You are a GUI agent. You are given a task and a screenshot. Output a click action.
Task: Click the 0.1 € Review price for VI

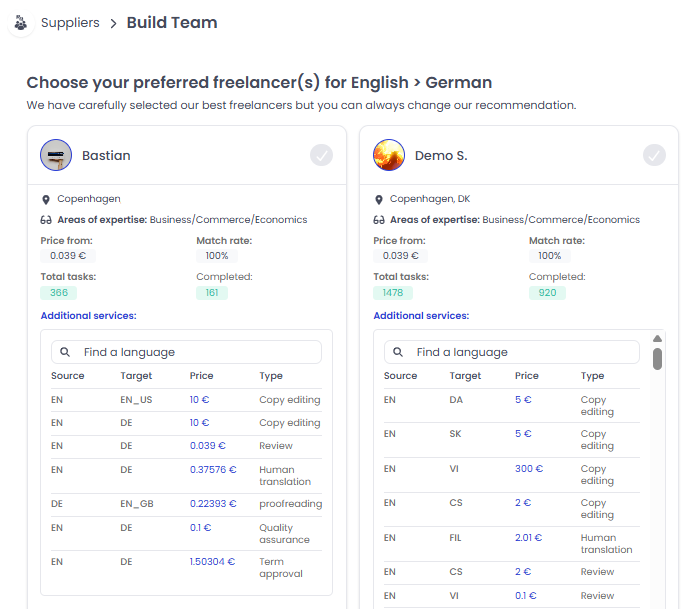pyautogui.click(x=525, y=596)
